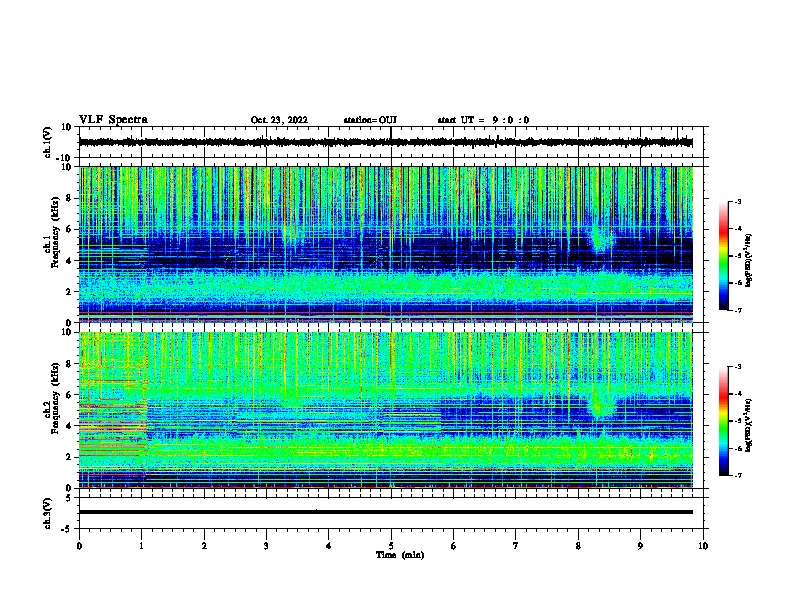Click the "8" kHz tick on ch.2 spectrogram
The width and height of the screenshot is (792, 612).
pos(69,364)
